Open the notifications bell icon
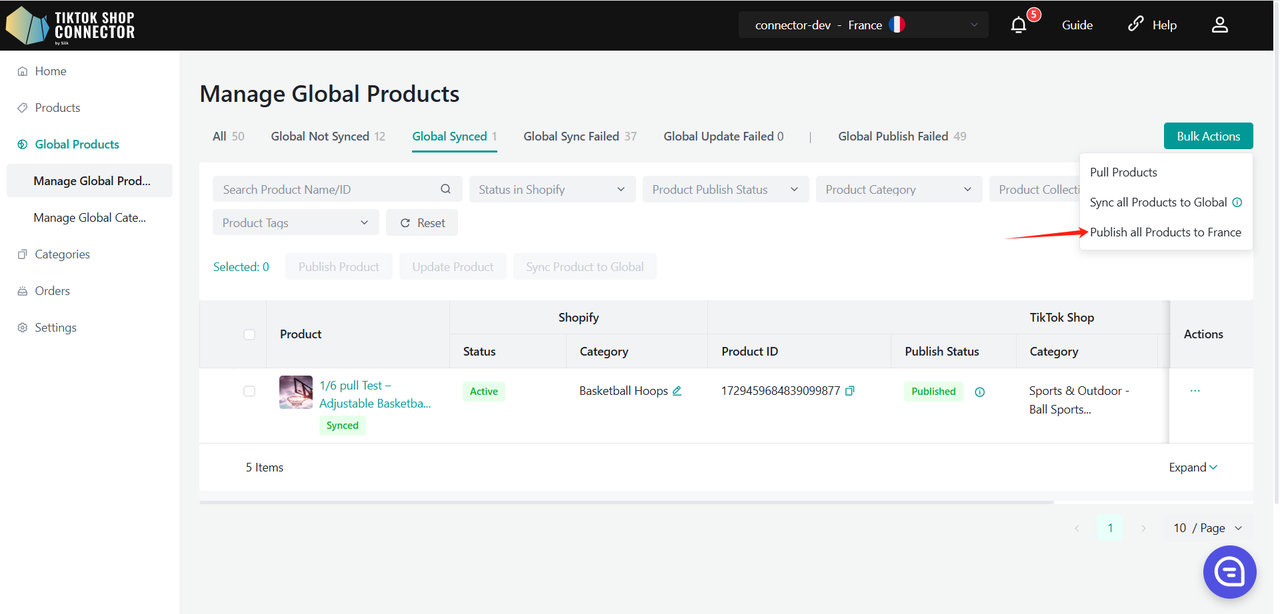 click(1018, 25)
